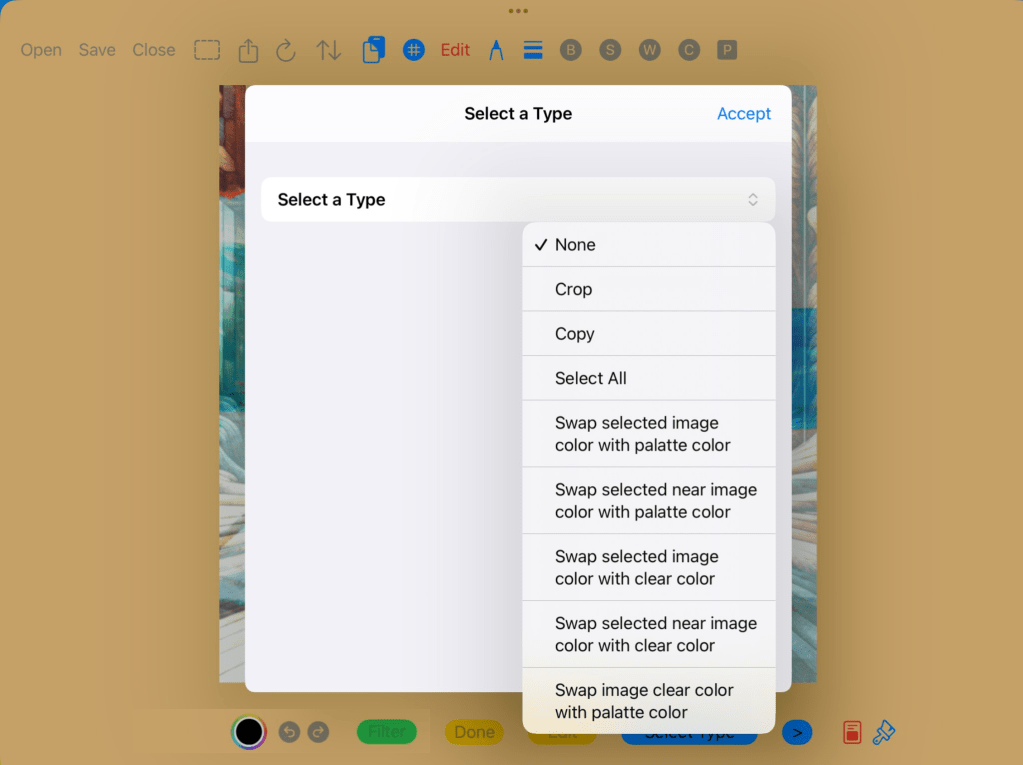The image size is (1023, 765).
Task: Tap the share export icon
Action: click(247, 50)
